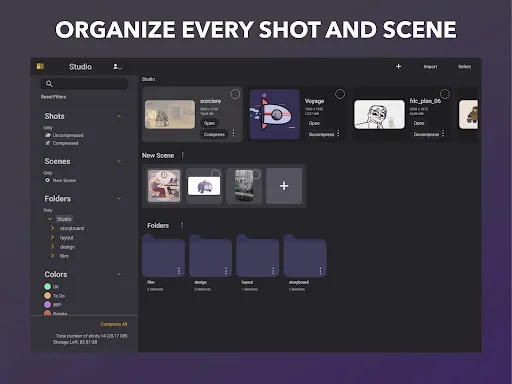The height and width of the screenshot is (384, 512).
Task: Select Studio in the folder tree
Action: tap(64, 219)
